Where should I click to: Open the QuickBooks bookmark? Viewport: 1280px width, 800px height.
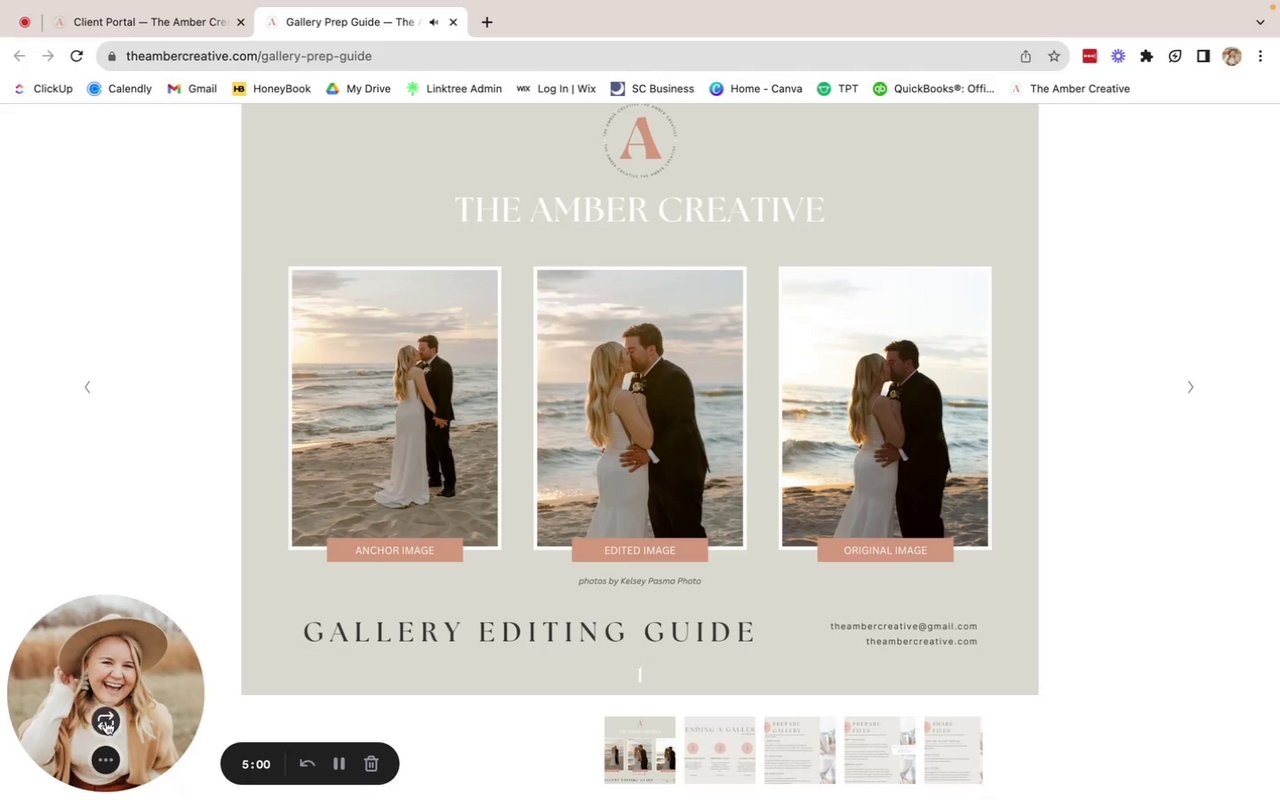click(x=934, y=89)
